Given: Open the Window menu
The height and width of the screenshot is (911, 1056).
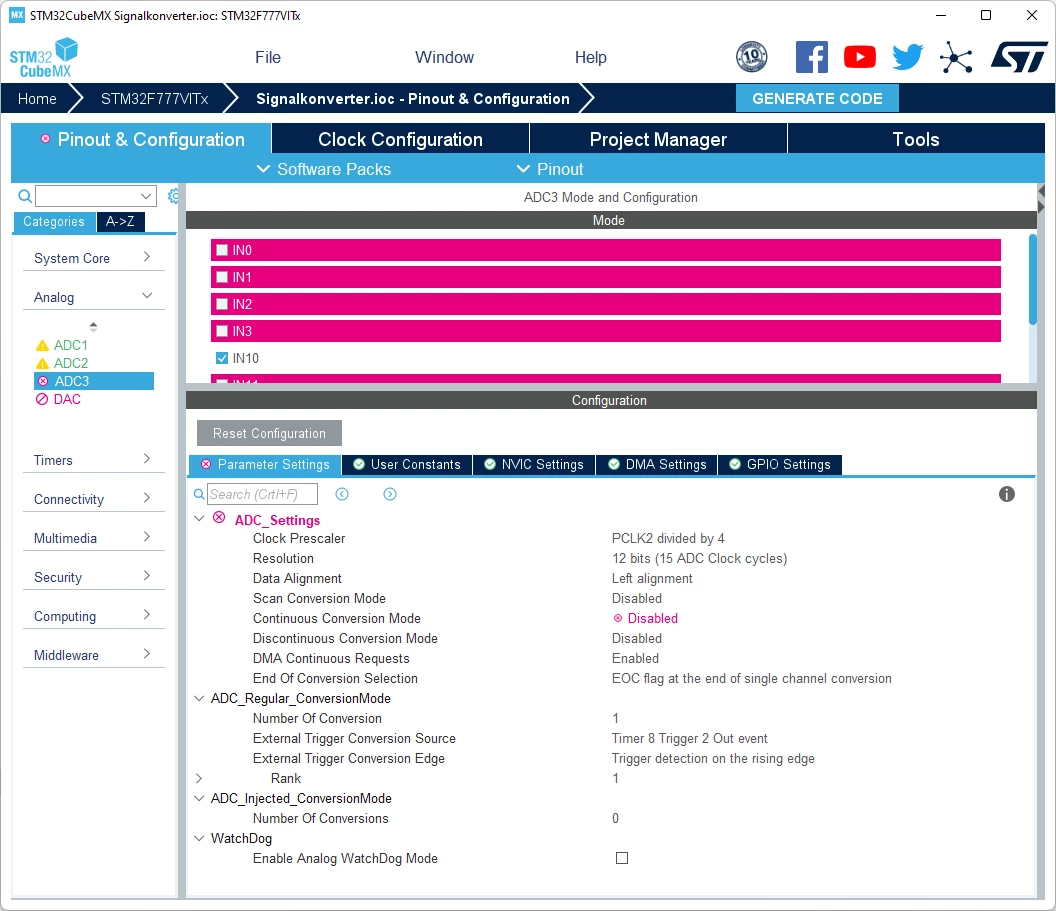Looking at the screenshot, I should coord(444,57).
